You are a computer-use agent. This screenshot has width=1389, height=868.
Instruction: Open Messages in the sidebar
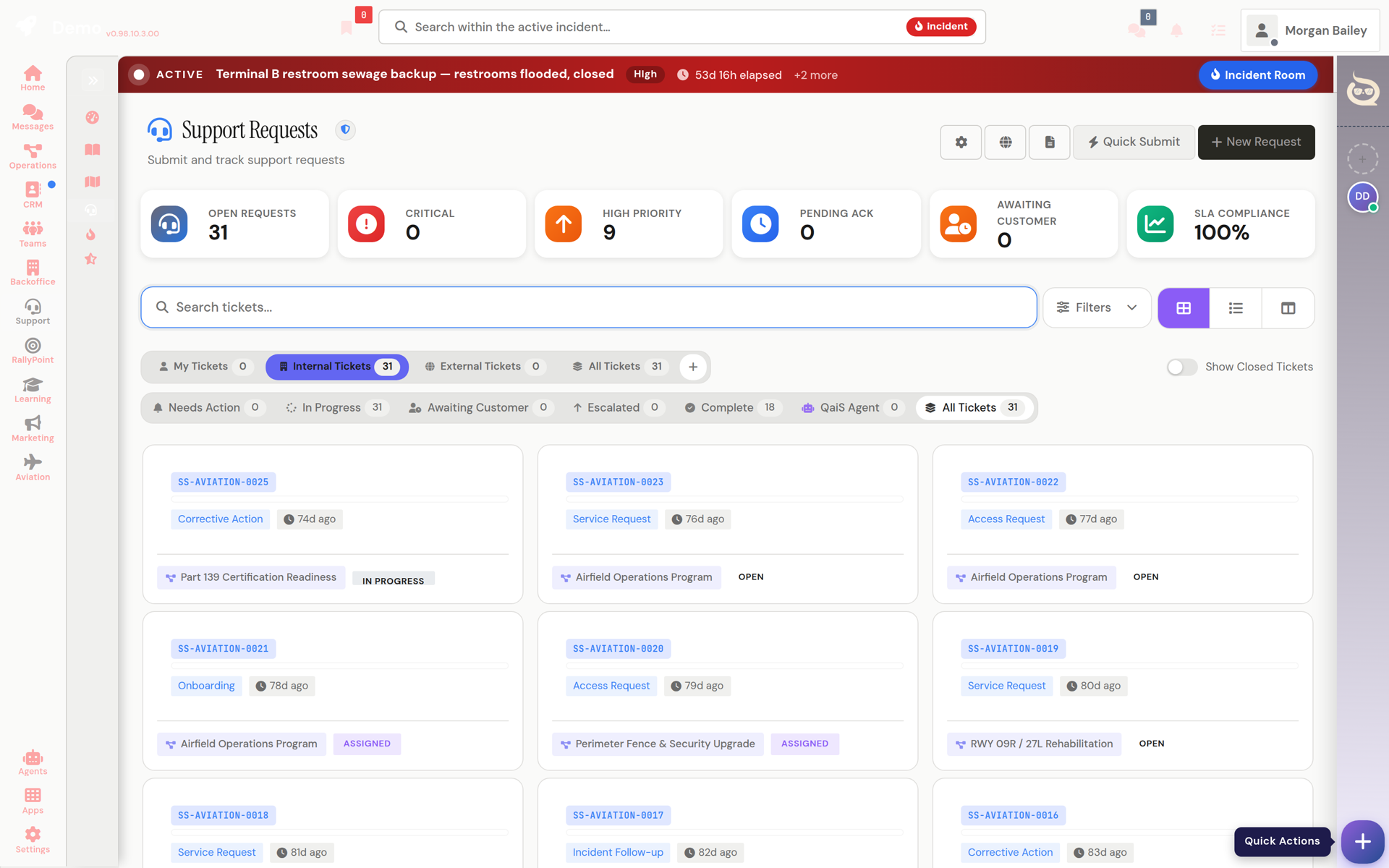tap(33, 117)
